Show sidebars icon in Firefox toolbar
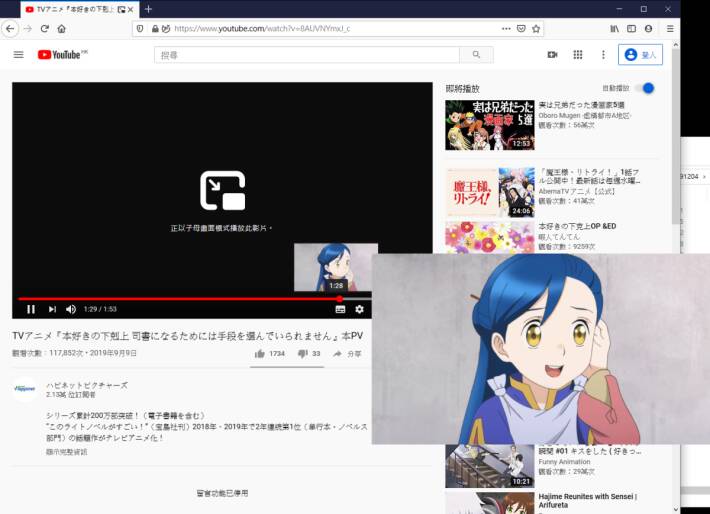This screenshot has width=710, height=514. pos(631,29)
